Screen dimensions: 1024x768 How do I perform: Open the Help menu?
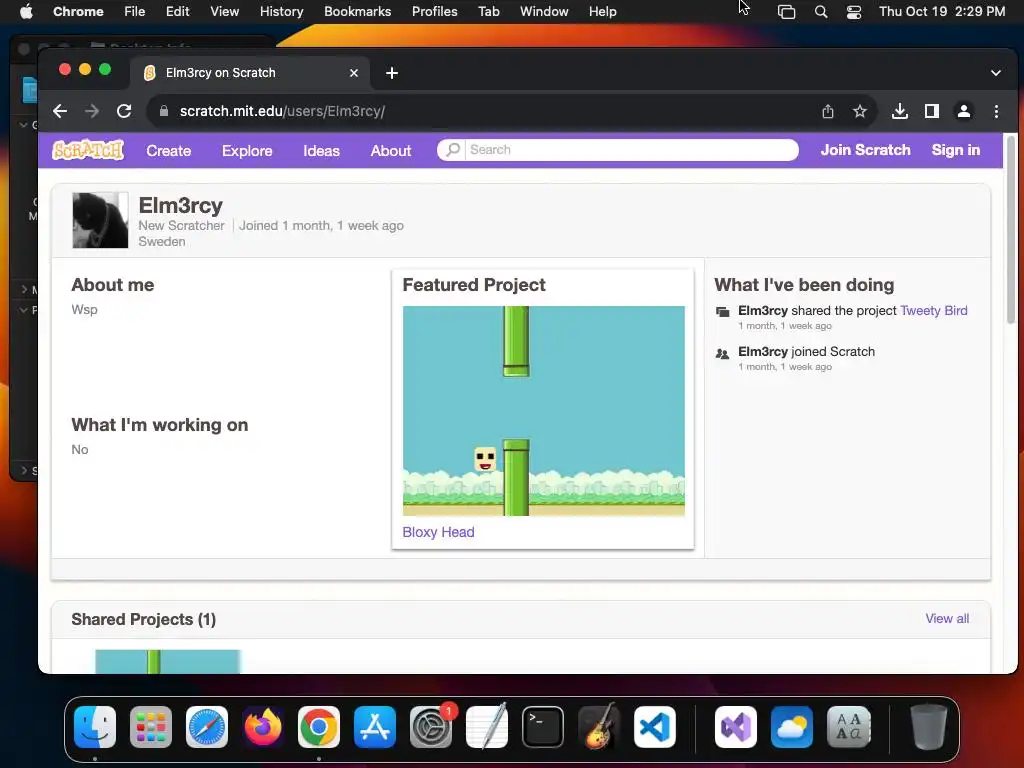click(602, 12)
